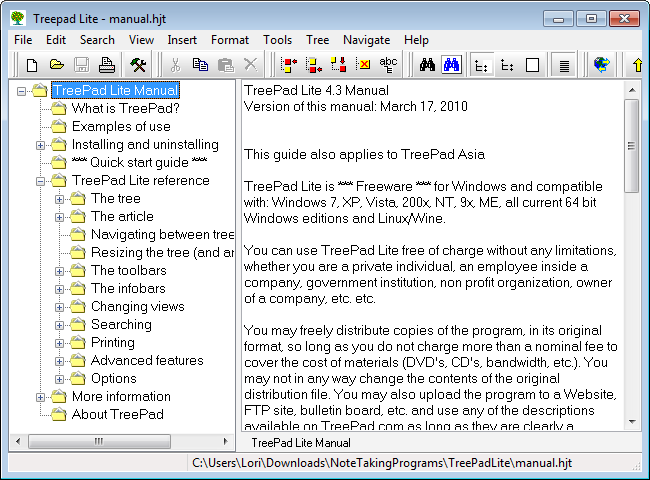Screen dimensions: 650x480
Task: Expand the Options tree node
Action: point(59,379)
